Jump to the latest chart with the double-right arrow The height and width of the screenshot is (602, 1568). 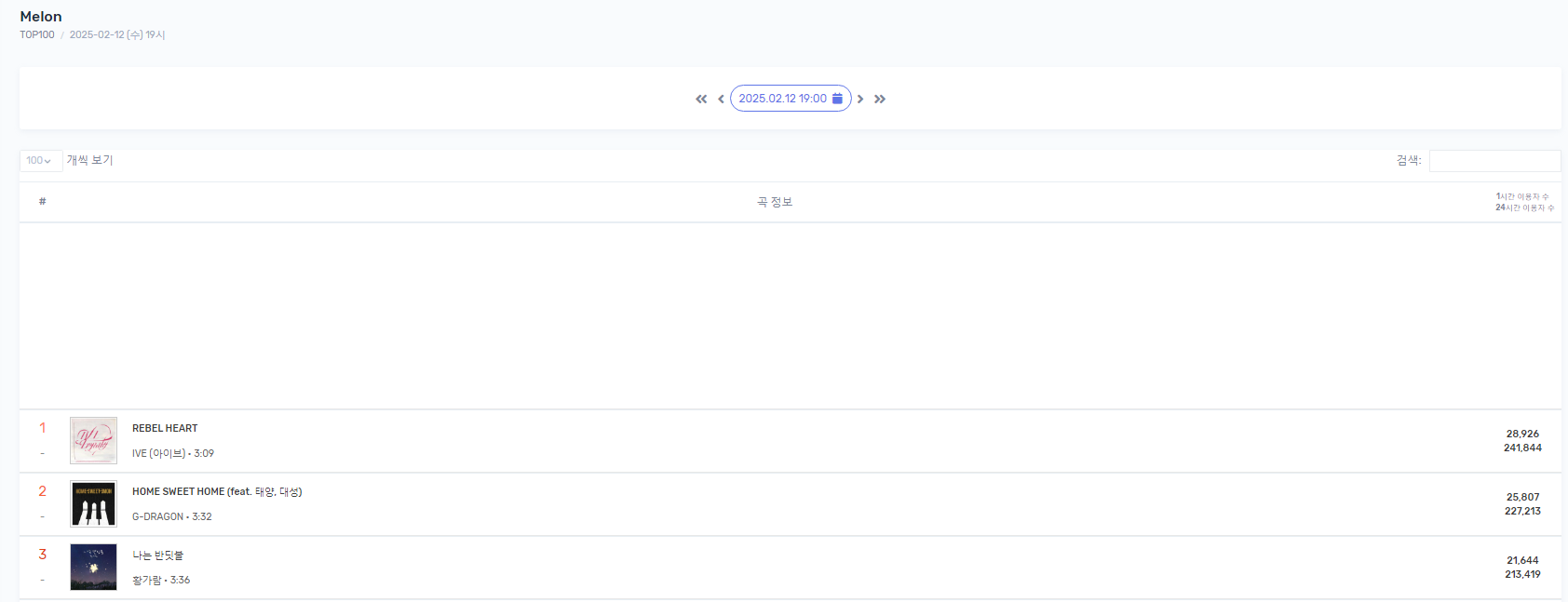coord(880,99)
